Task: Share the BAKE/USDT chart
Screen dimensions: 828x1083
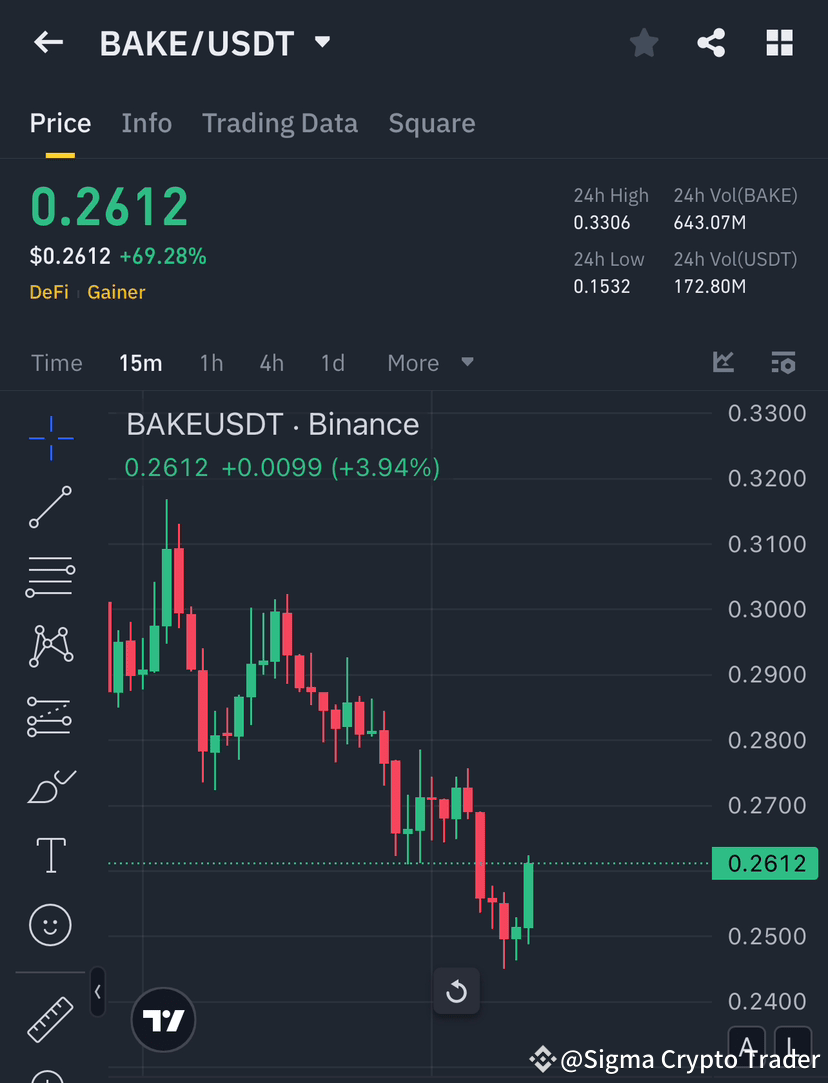Action: [x=711, y=42]
